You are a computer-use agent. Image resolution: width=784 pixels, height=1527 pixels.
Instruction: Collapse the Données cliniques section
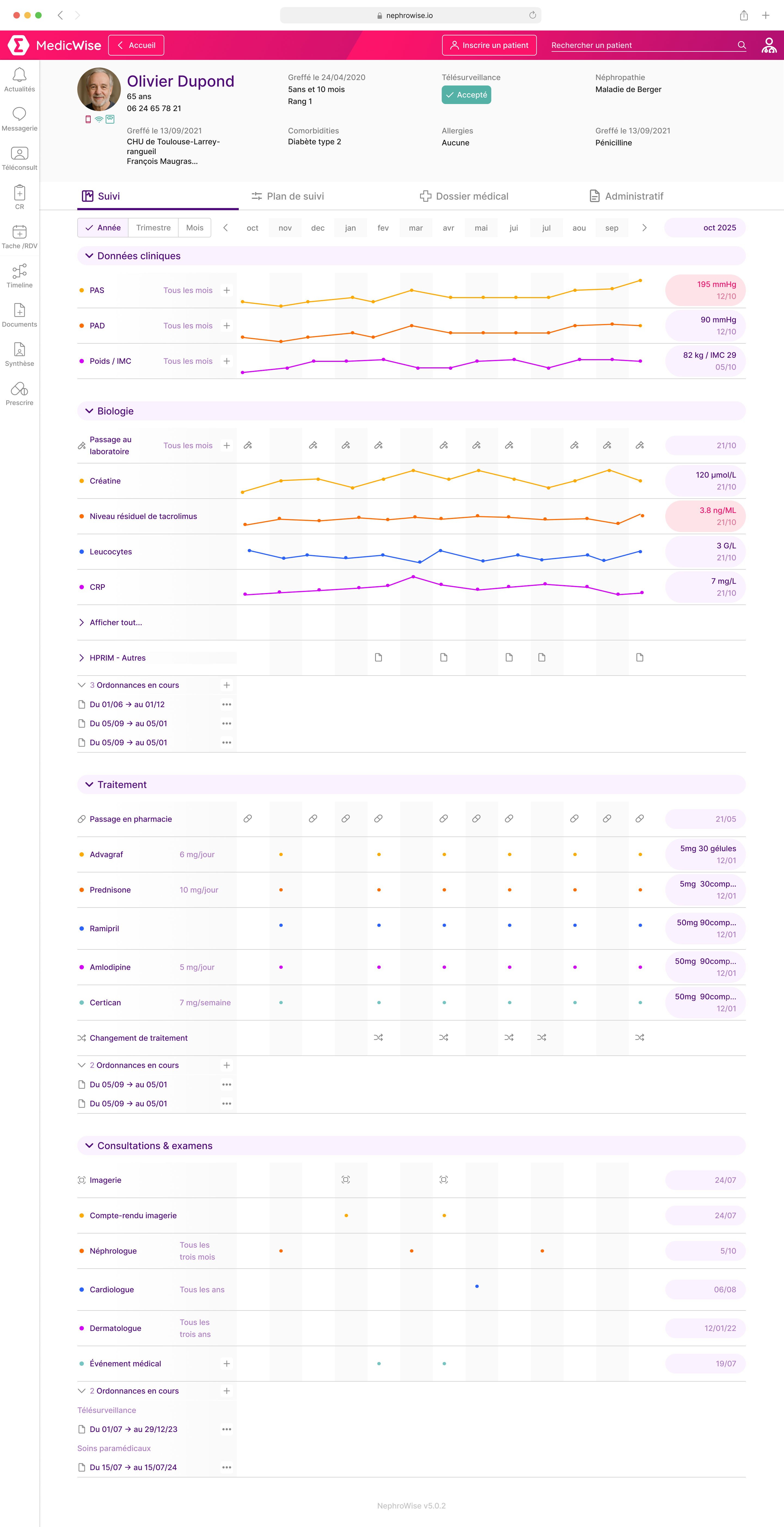tap(90, 256)
